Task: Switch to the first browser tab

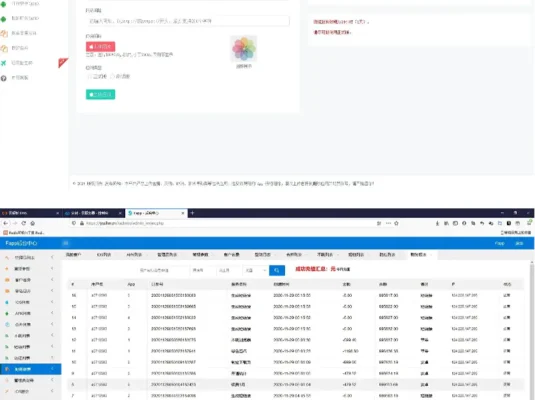Action: pos(31,213)
